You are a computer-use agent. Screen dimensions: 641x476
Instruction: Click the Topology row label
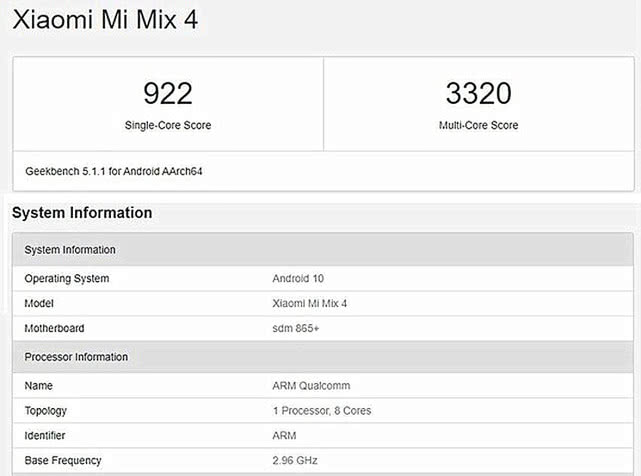(x=45, y=411)
